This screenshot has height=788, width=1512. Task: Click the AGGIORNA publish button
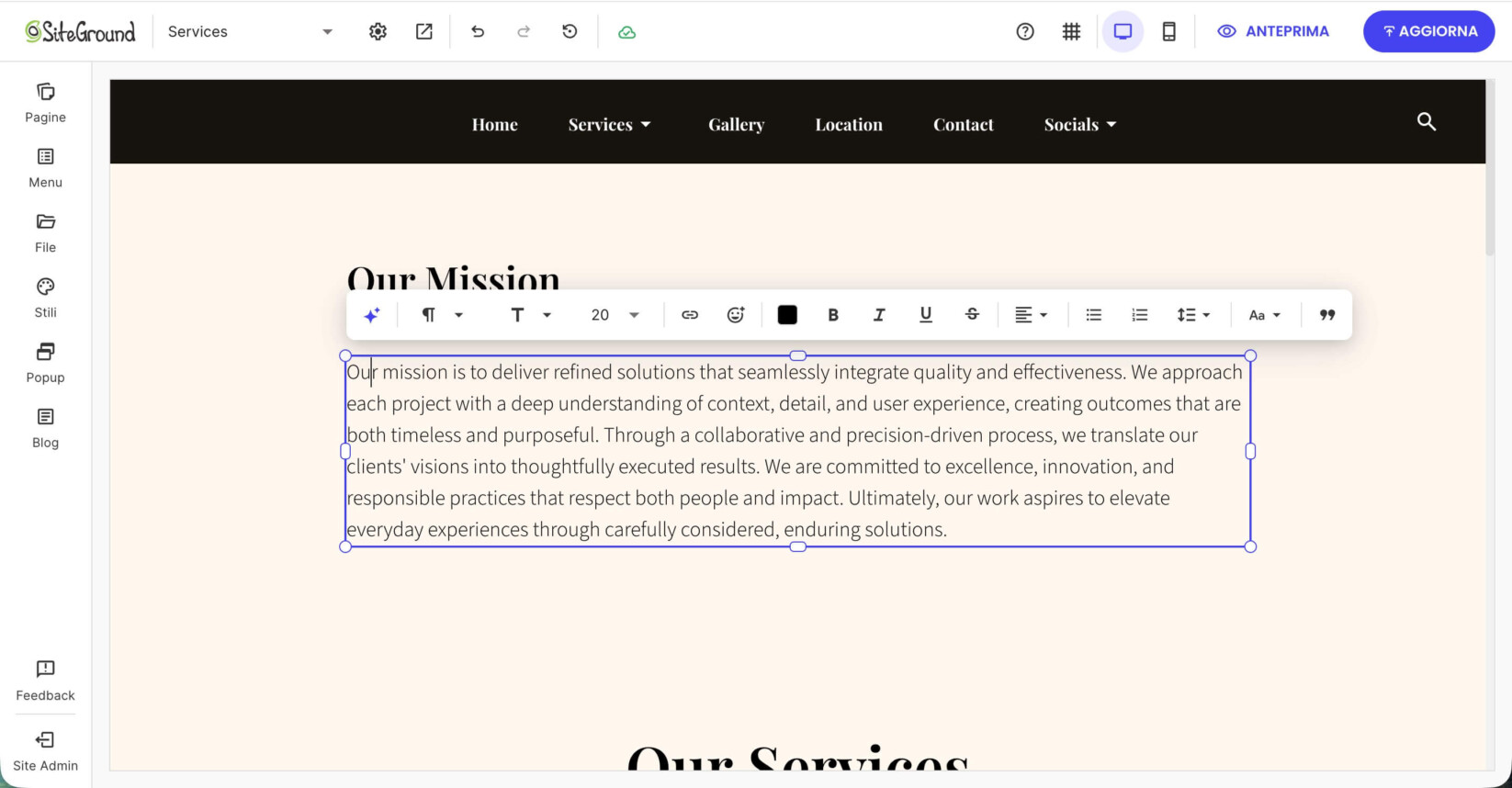[1428, 31]
